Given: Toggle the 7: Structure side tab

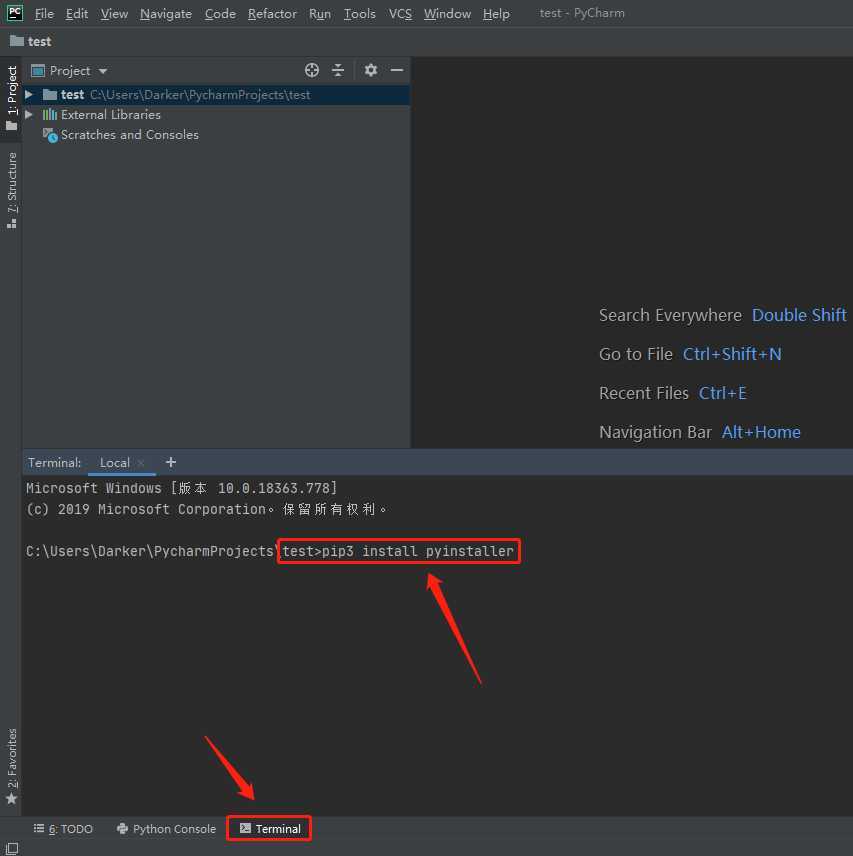Looking at the screenshot, I should tap(11, 191).
